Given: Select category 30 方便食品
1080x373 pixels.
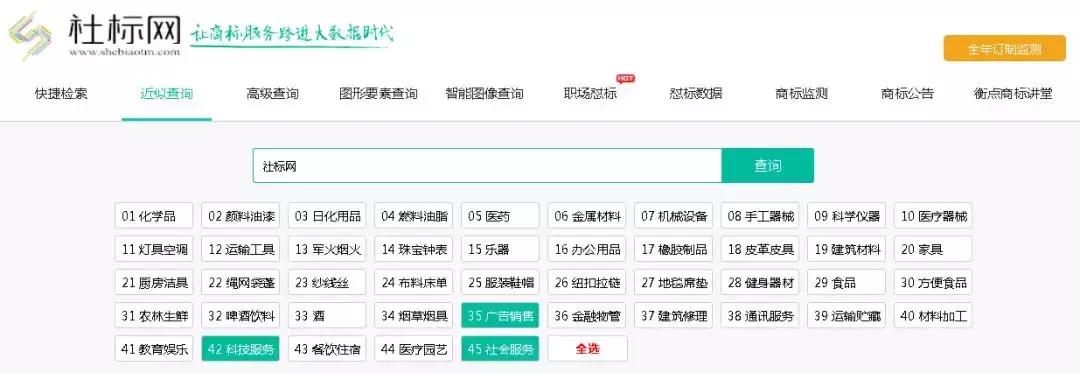Looking at the screenshot, I should coord(933,282).
